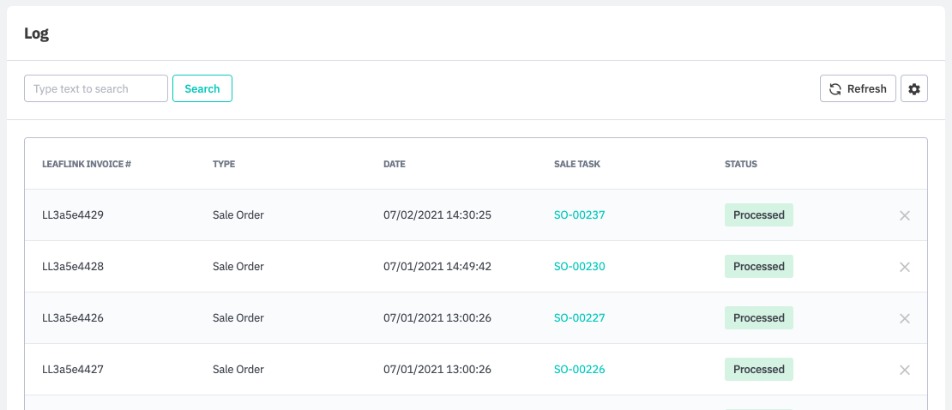The image size is (952, 410).
Task: Open the SO-00227 sale order link
Action: (x=579, y=318)
